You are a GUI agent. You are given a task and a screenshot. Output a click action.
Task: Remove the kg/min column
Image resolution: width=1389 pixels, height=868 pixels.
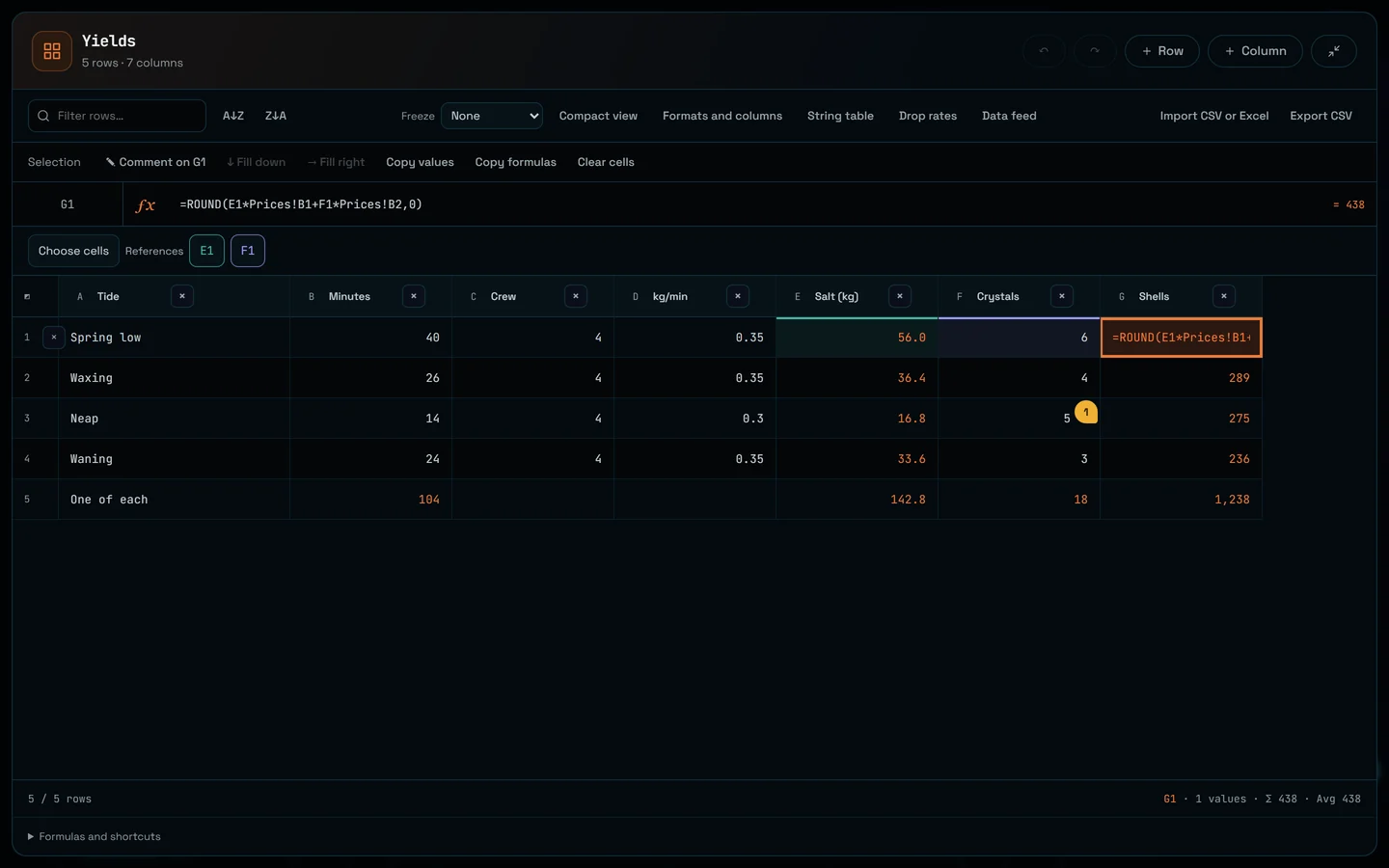738,296
